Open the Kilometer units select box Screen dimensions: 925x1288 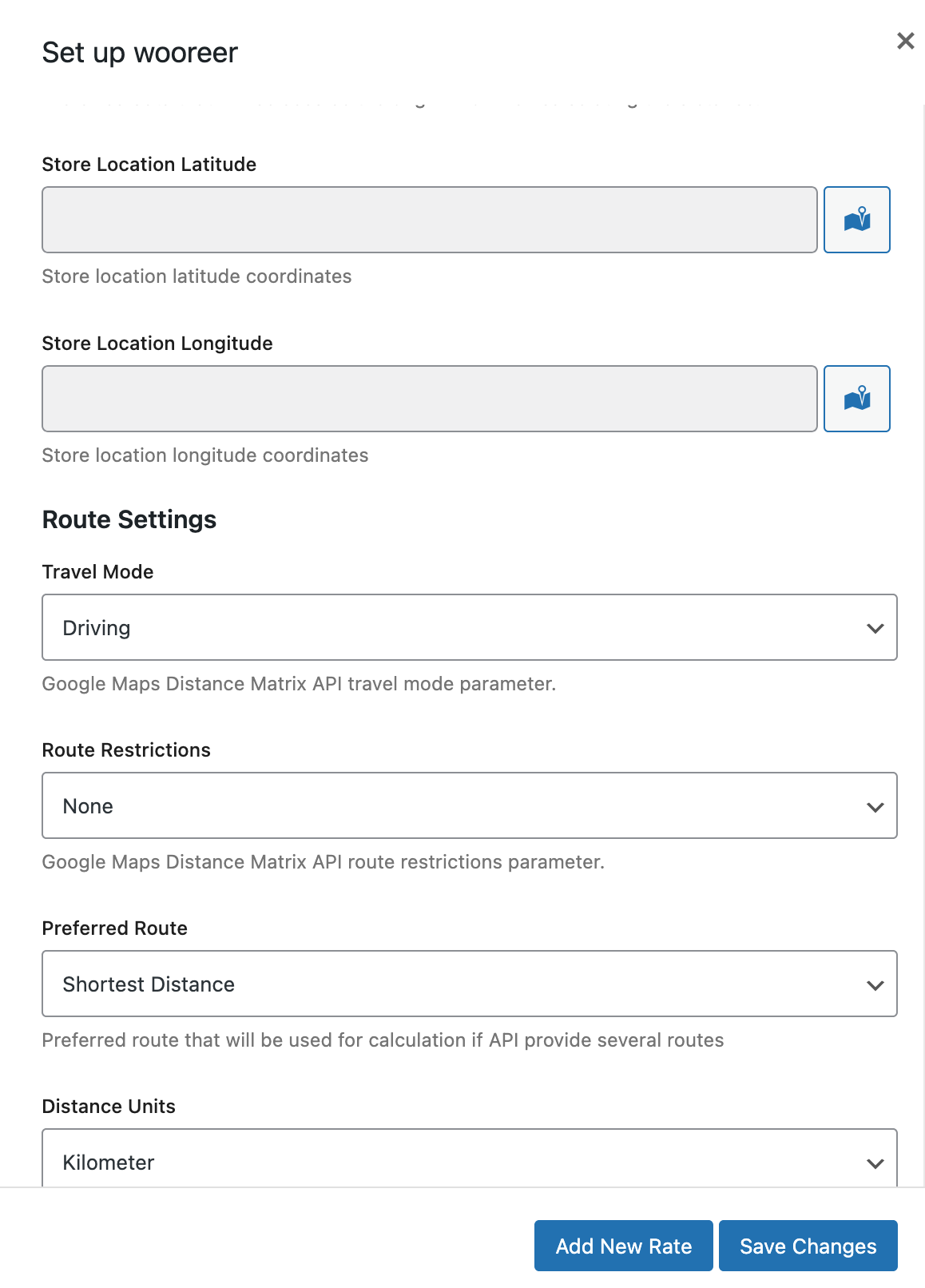pyautogui.click(x=447, y=1161)
